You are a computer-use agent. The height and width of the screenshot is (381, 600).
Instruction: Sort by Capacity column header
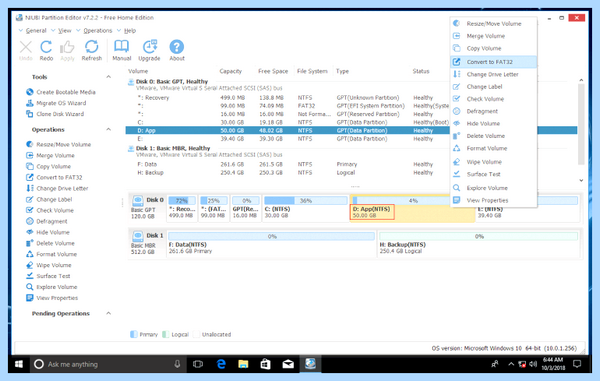tap(231, 71)
